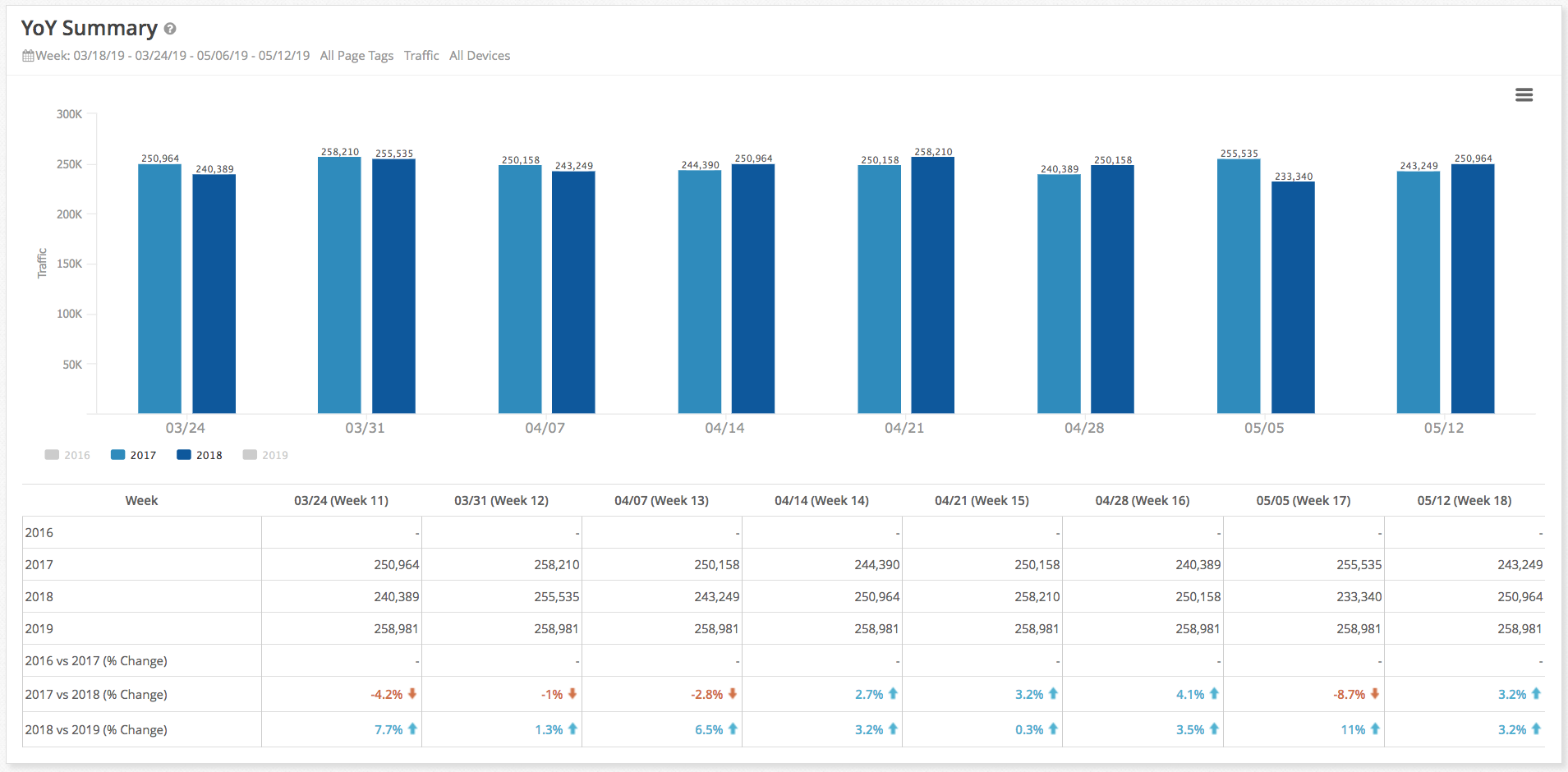Toggle the 2019 series in the legend
This screenshot has height=772, width=1568.
click(265, 455)
